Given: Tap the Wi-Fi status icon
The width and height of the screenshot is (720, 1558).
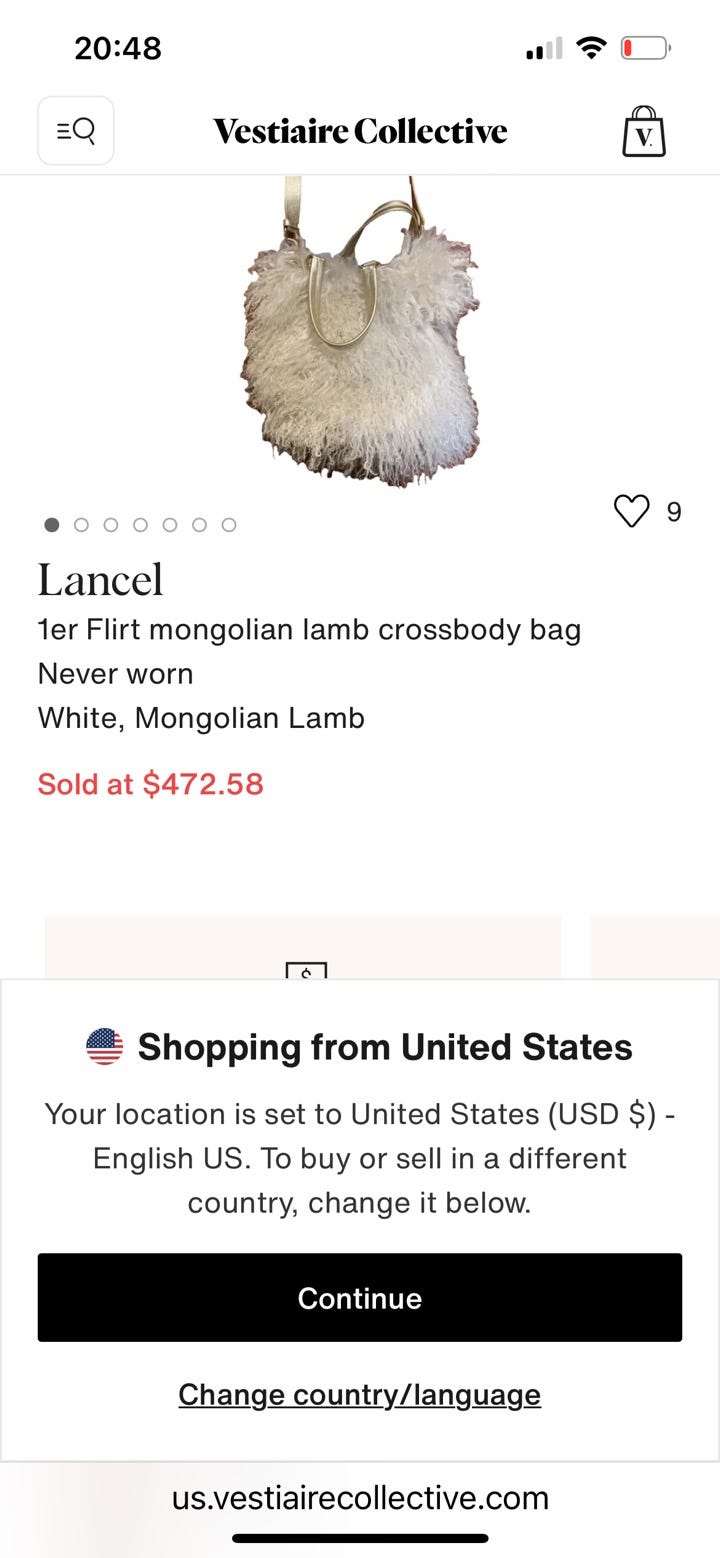Looking at the screenshot, I should pyautogui.click(x=592, y=48).
